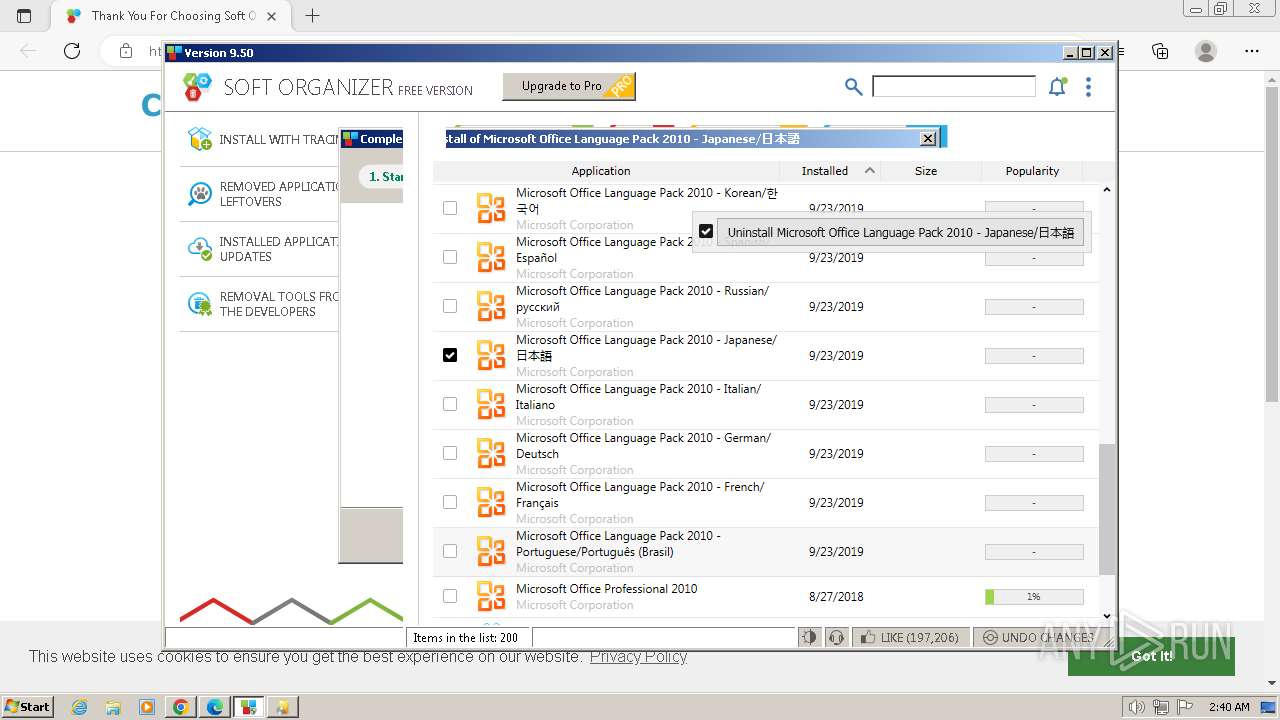Open the browser profile avatar
Image resolution: width=1280 pixels, height=720 pixels.
pos(1206,51)
